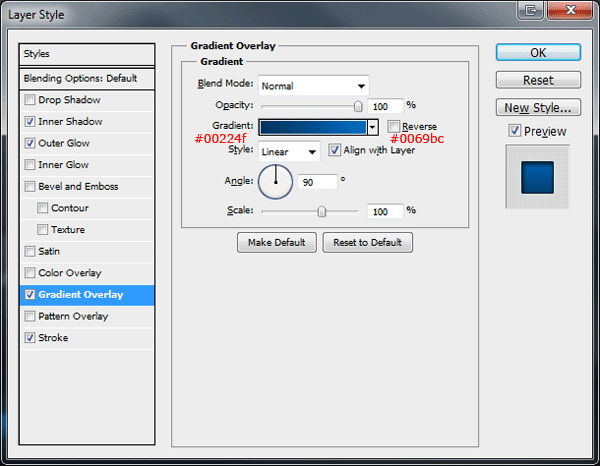Uncheck the Gradient Overlay checkbox
This screenshot has width=600, height=466.
click(x=30, y=295)
